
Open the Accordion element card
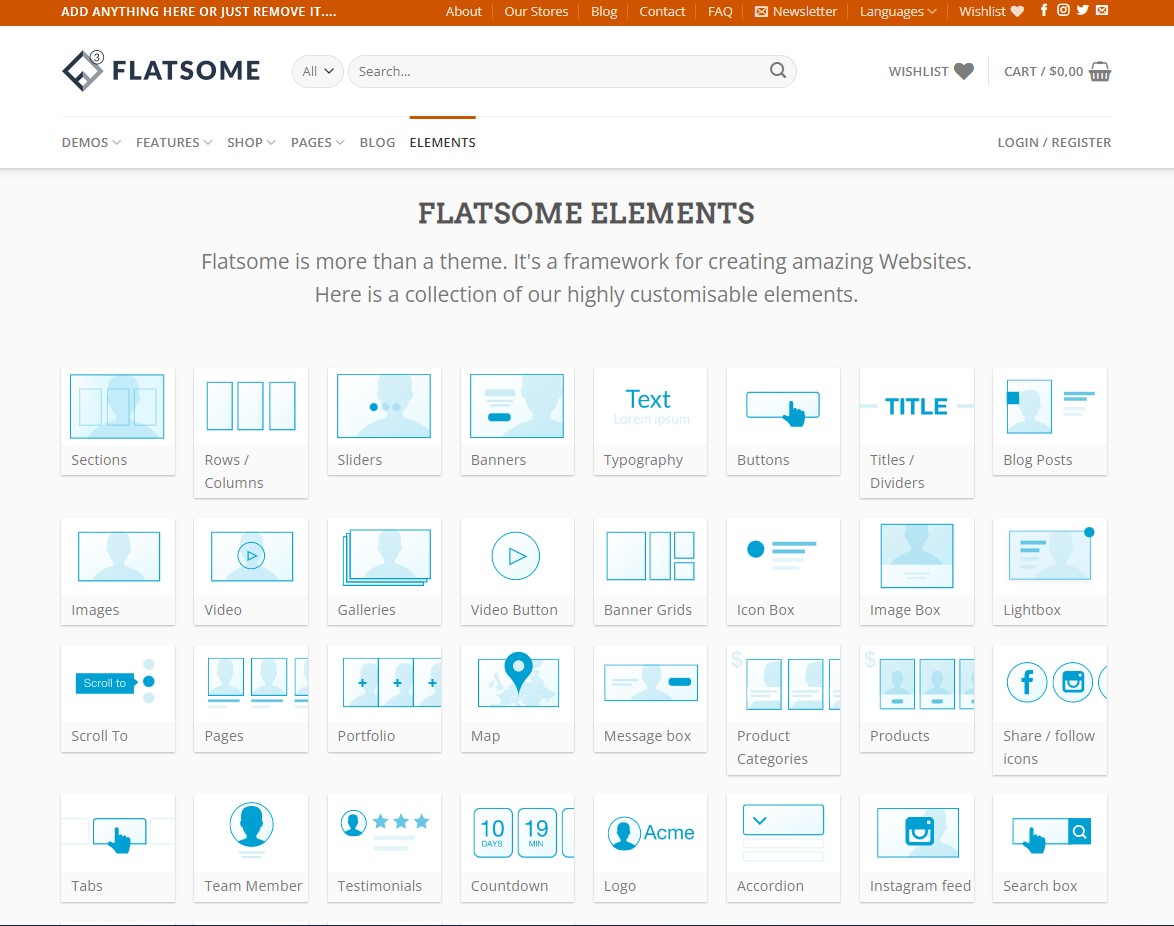[783, 847]
